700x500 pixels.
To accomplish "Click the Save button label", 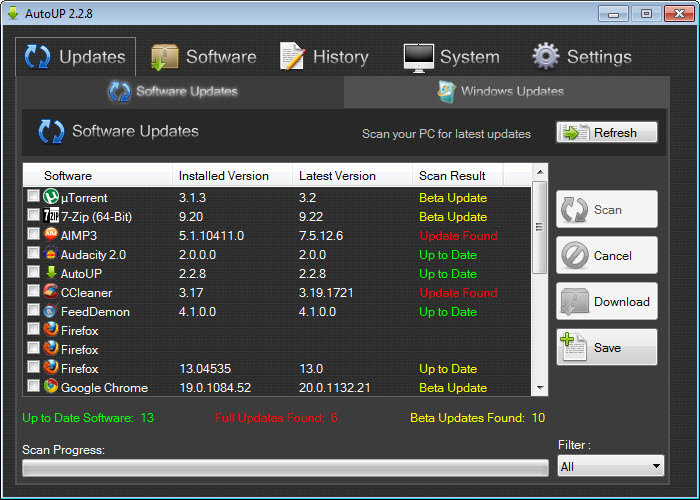I will (x=607, y=348).
